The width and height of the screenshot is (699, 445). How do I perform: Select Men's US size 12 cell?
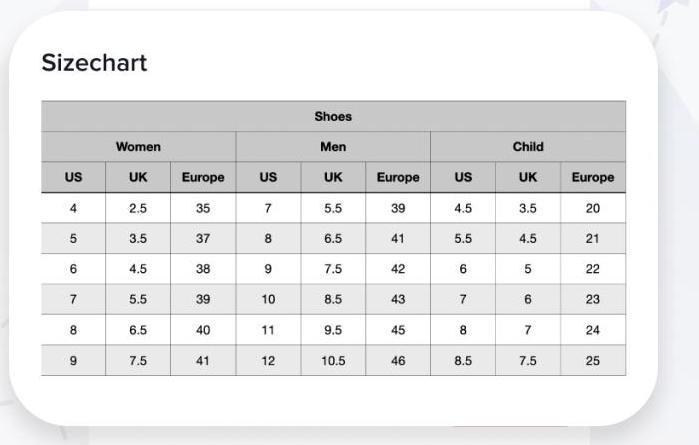[268, 360]
